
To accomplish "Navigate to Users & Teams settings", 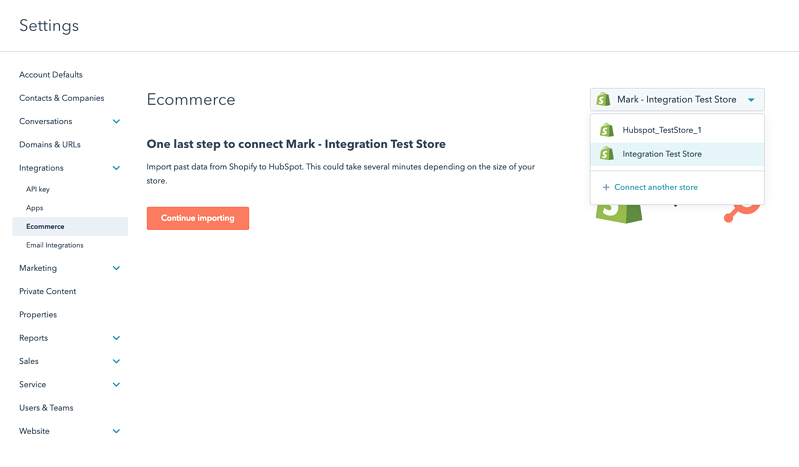I will point(46,408).
